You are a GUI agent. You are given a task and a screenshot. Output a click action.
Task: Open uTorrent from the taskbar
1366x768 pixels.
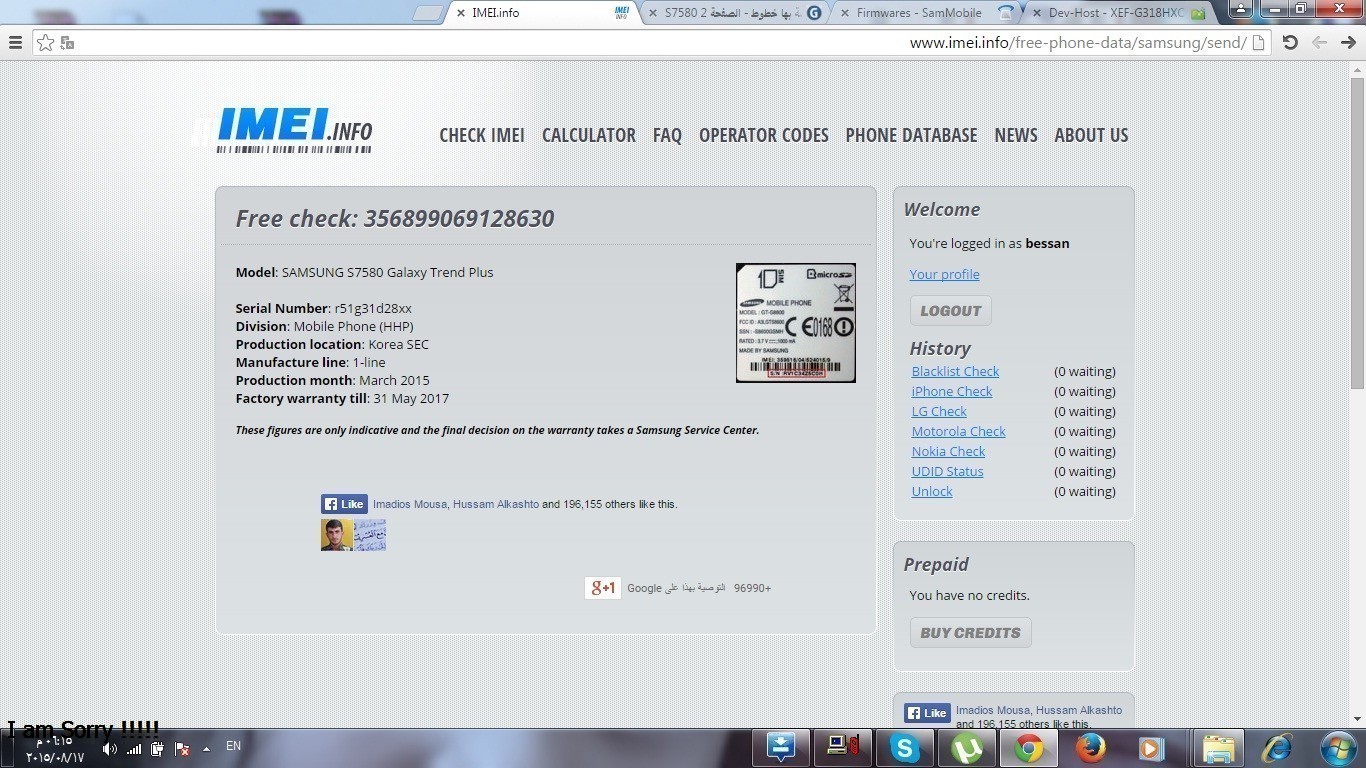coord(967,747)
